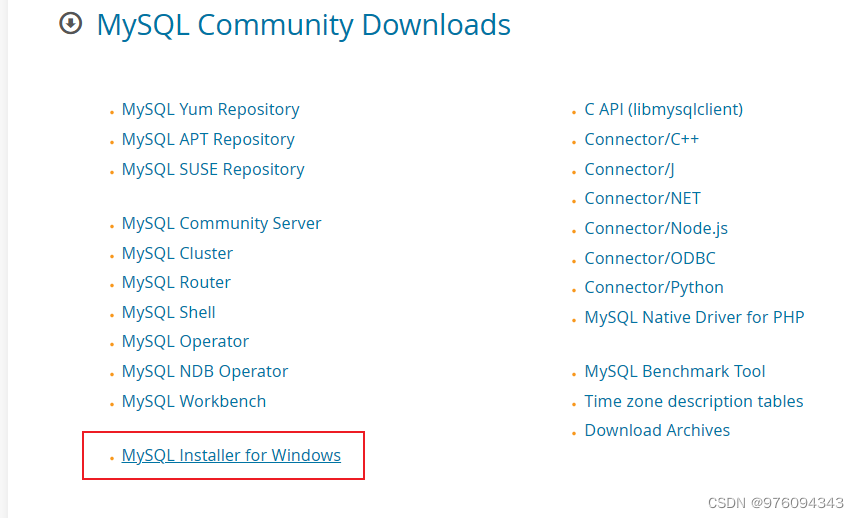Open the MySQL Cluster link
This screenshot has width=859, height=518.
pos(177,254)
